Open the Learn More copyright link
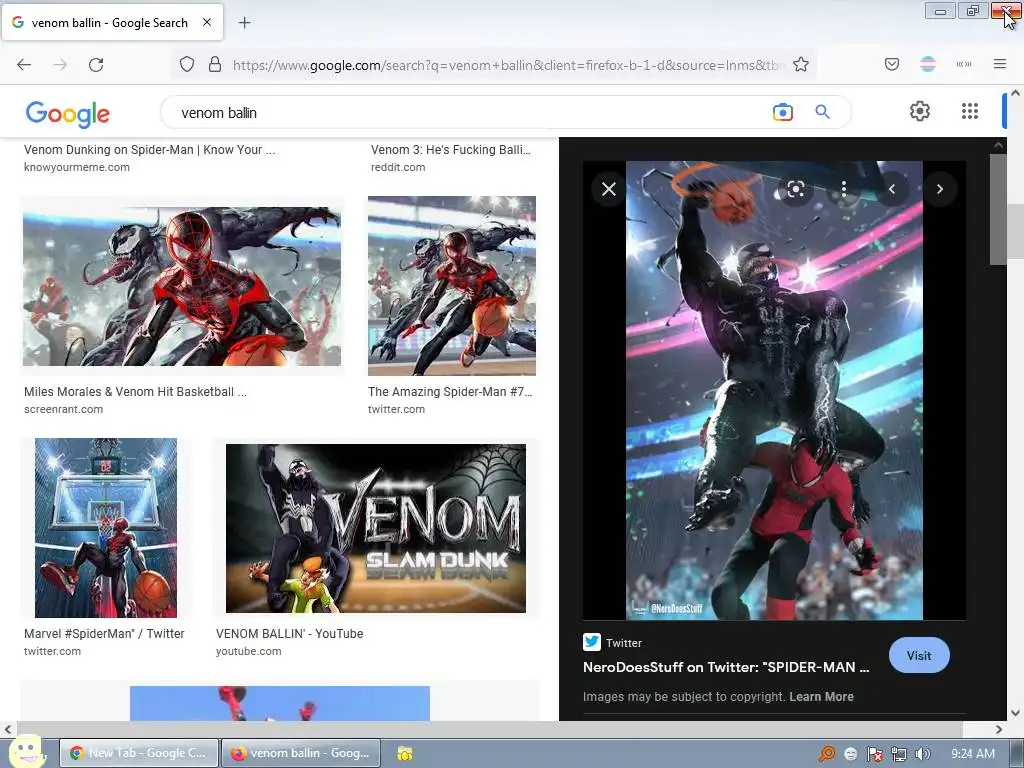Viewport: 1024px width, 768px height. click(821, 697)
